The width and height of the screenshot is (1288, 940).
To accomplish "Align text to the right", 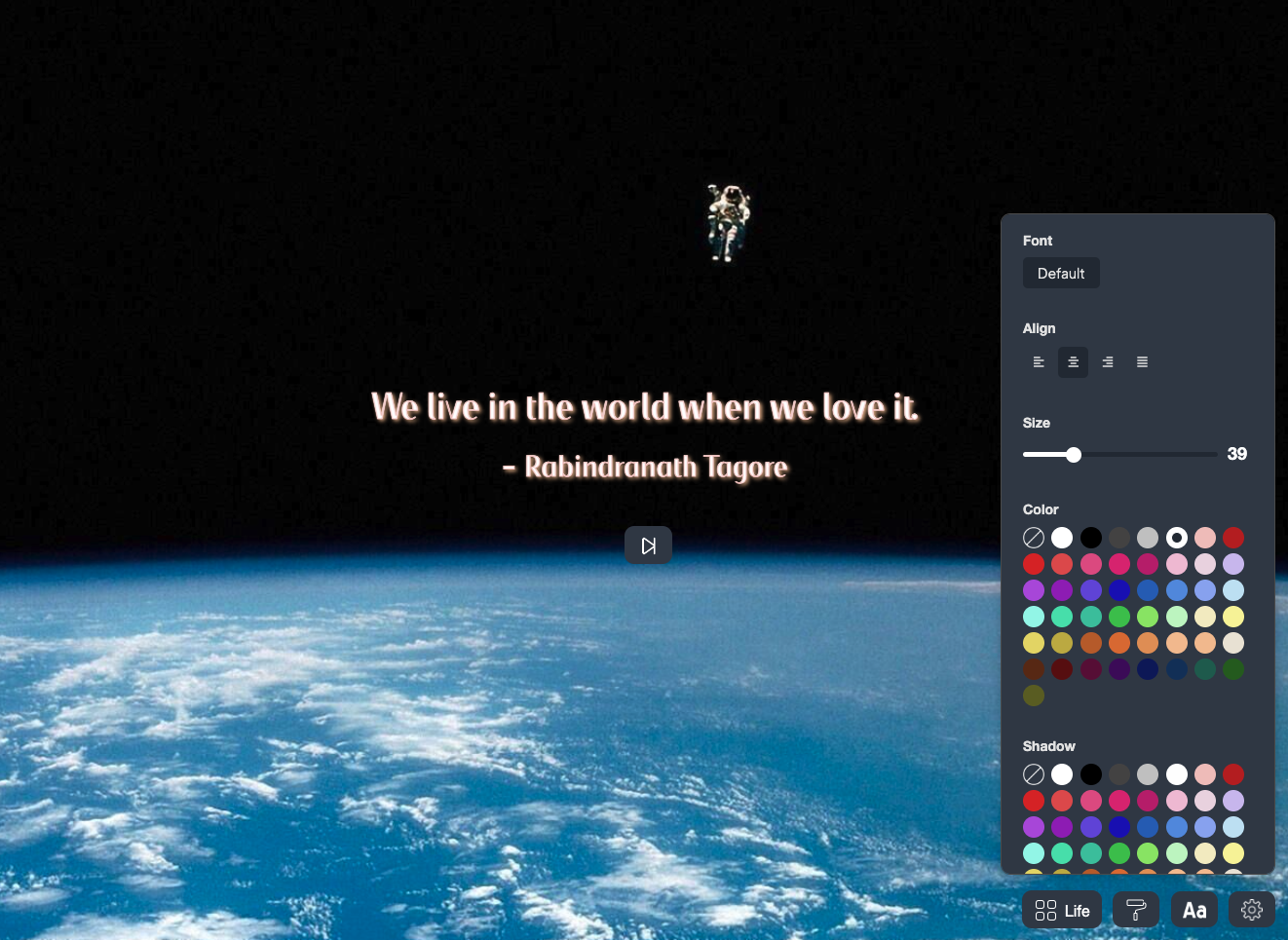I will (1108, 362).
